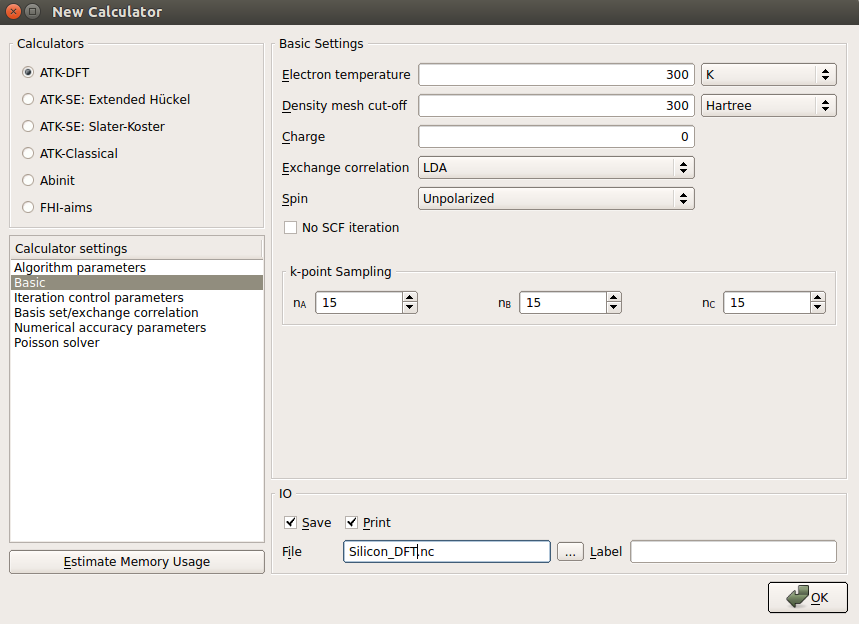Open the Spin Unpolarized dropdown
The height and width of the screenshot is (624, 859).
(x=556, y=198)
